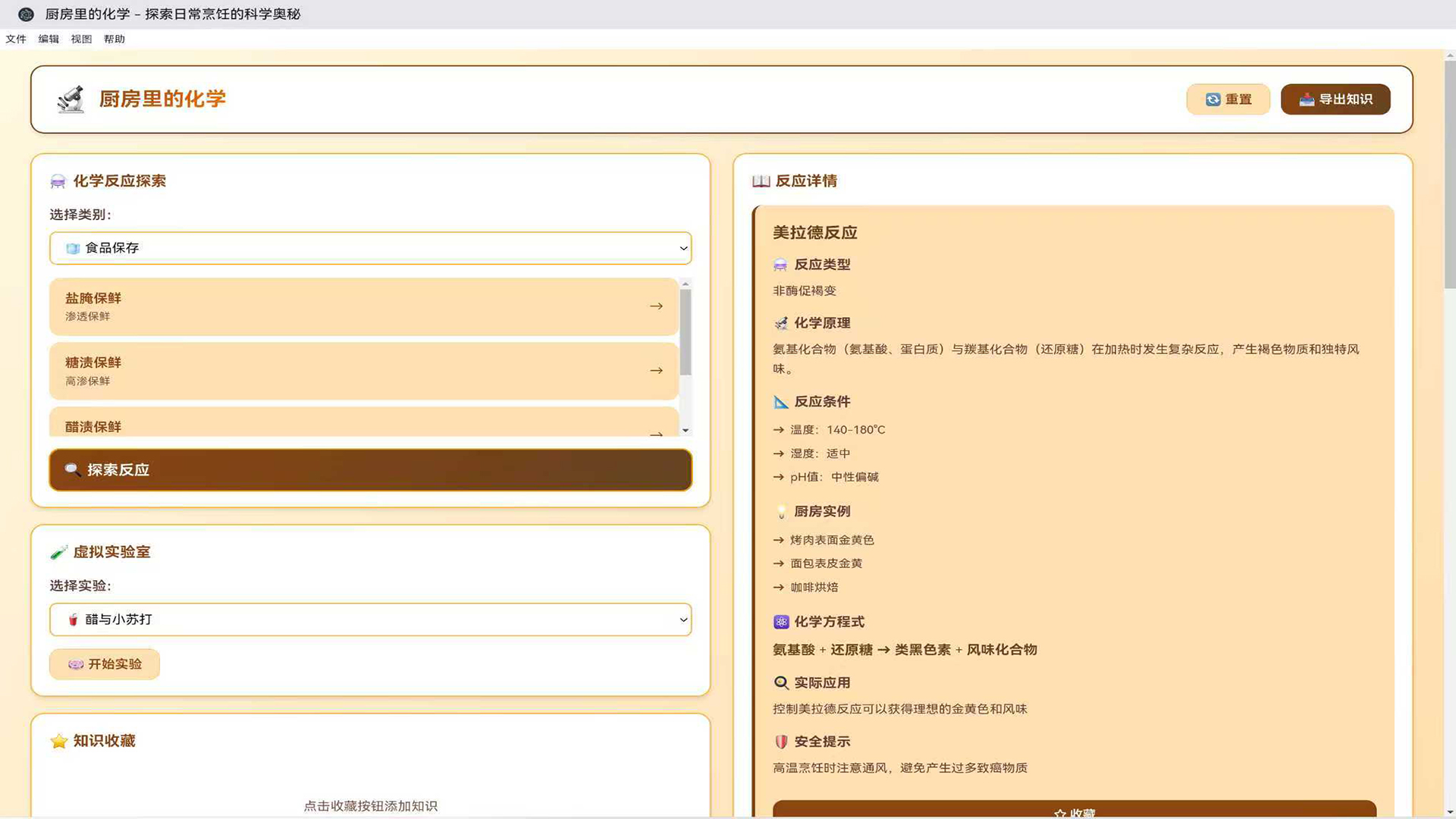
Task: Click the chevron of the 醋与小苏打 dropdown
Action: [683, 620]
